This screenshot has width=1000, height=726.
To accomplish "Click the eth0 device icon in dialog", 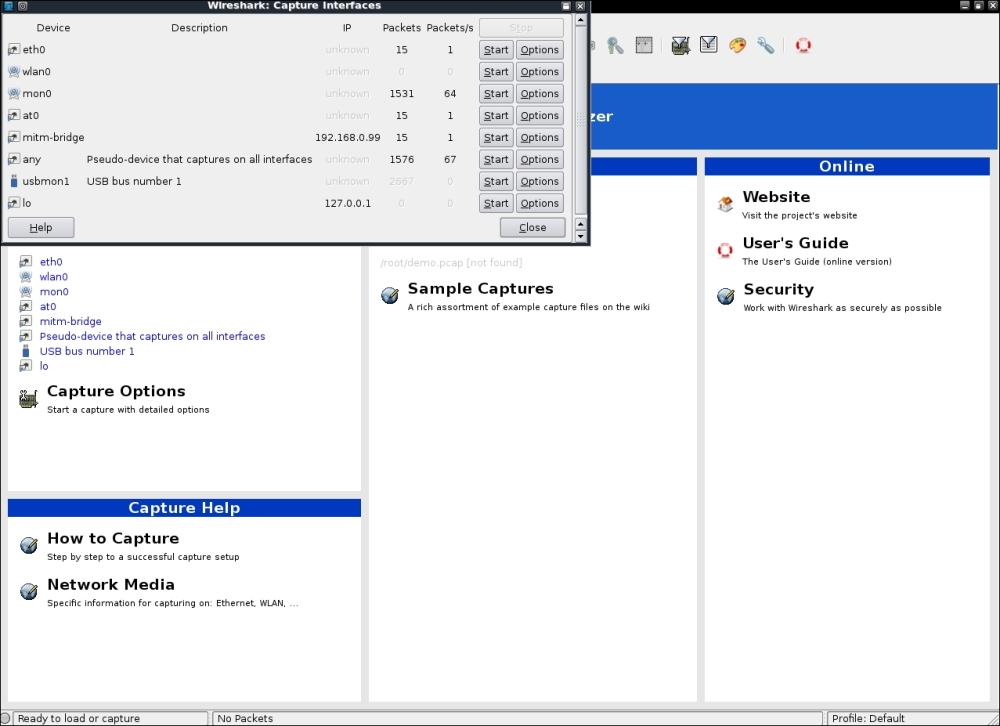I will 14,50.
